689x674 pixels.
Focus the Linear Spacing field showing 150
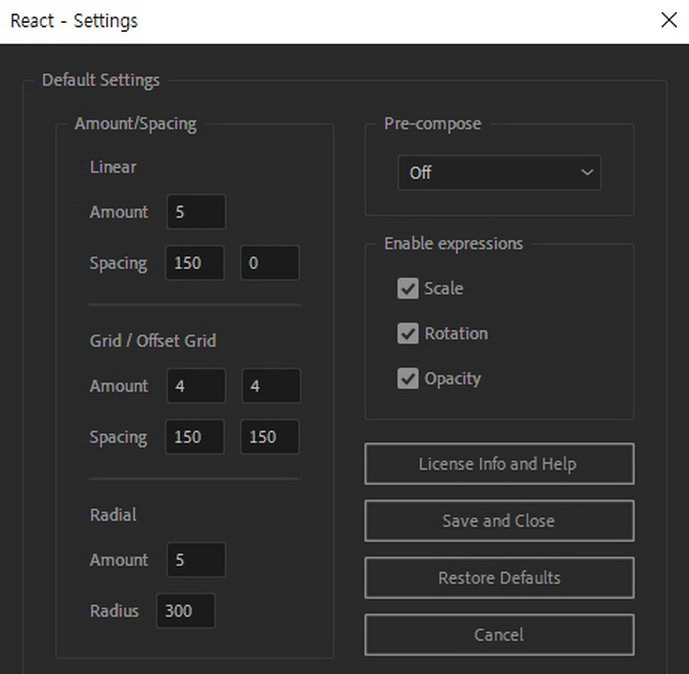pyautogui.click(x=195, y=263)
